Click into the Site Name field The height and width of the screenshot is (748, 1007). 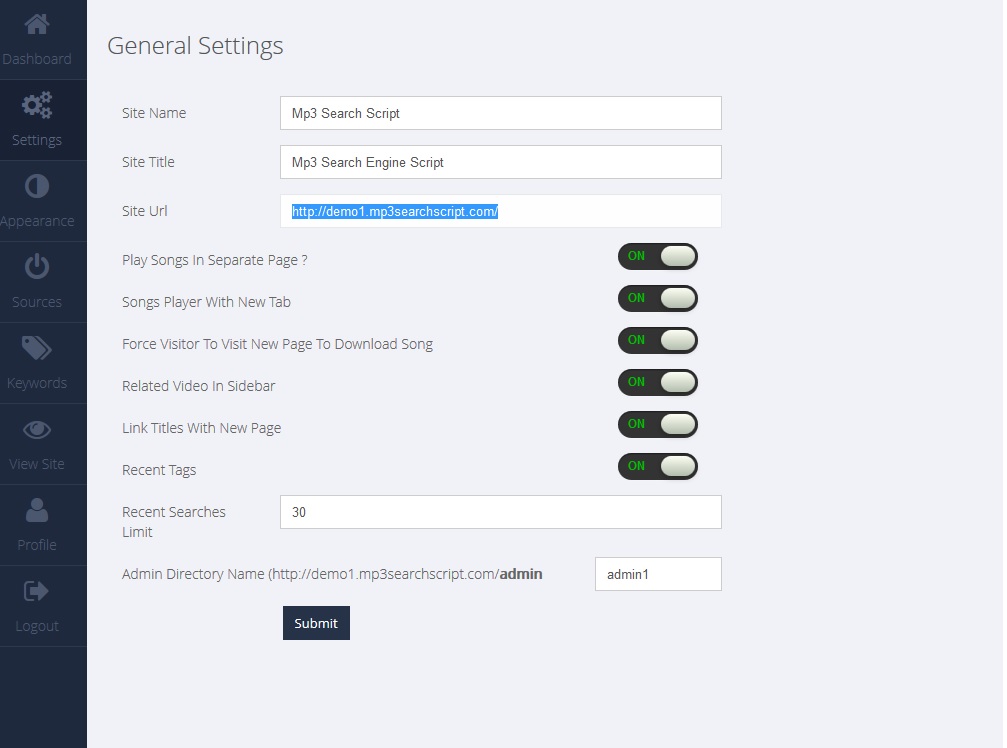pyautogui.click(x=500, y=113)
